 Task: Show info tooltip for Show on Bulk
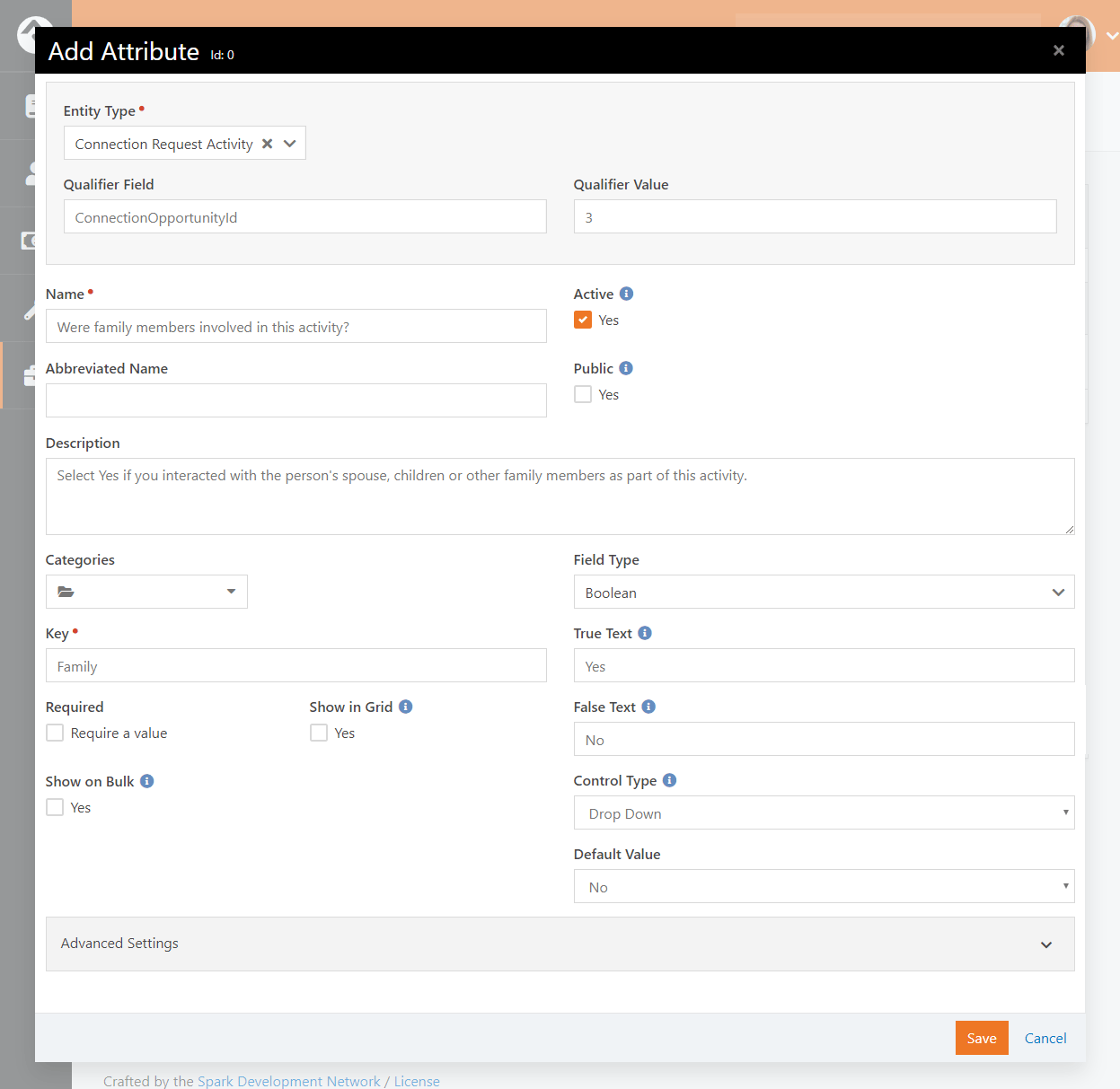click(x=147, y=781)
